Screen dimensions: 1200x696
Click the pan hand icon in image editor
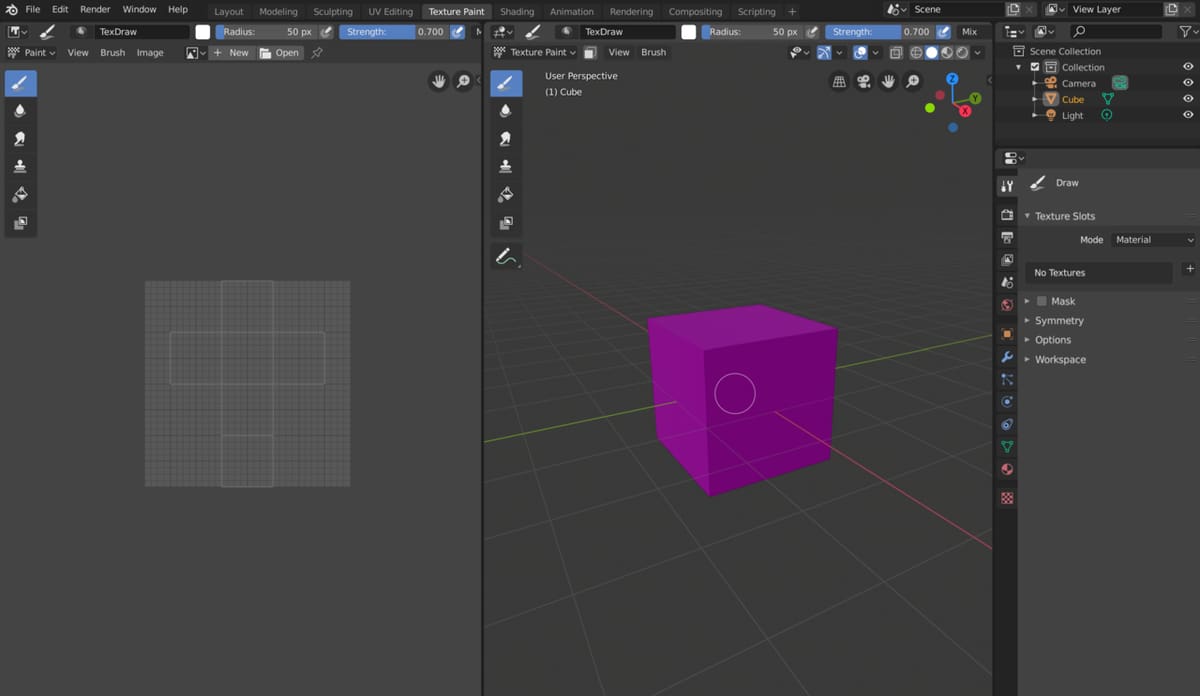point(438,82)
